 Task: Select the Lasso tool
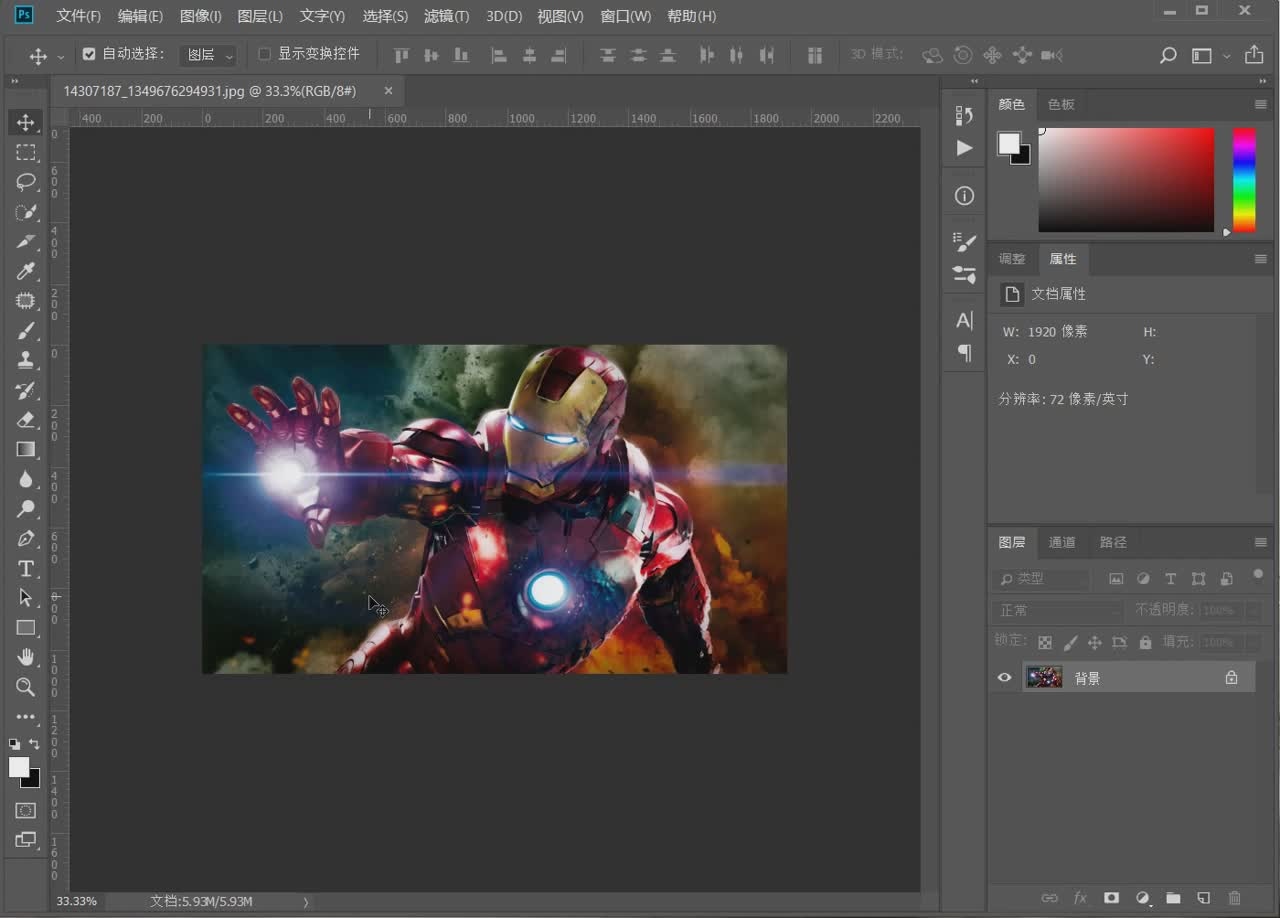pos(26,182)
